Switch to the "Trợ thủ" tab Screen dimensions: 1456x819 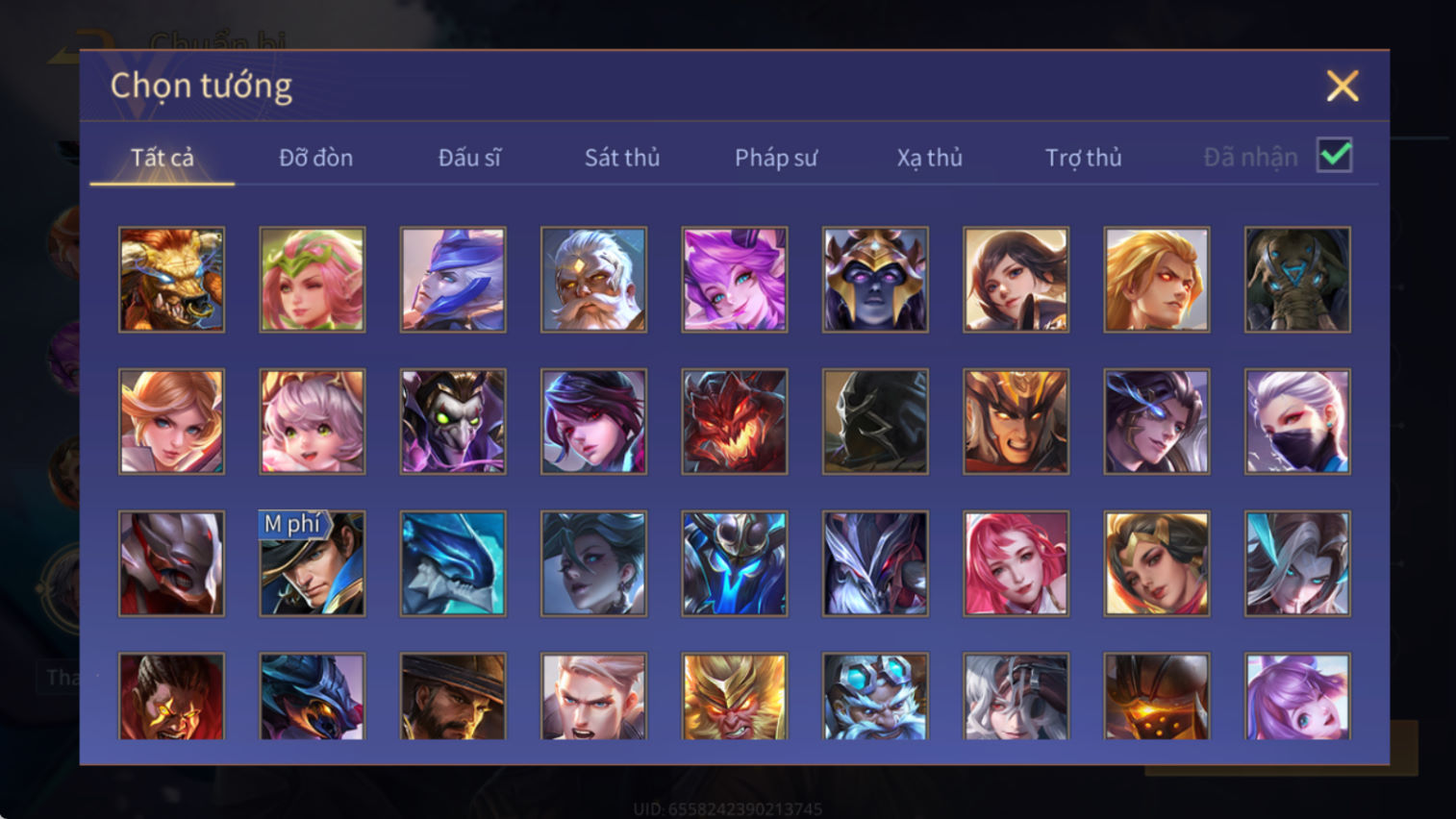pyautogui.click(x=1083, y=158)
